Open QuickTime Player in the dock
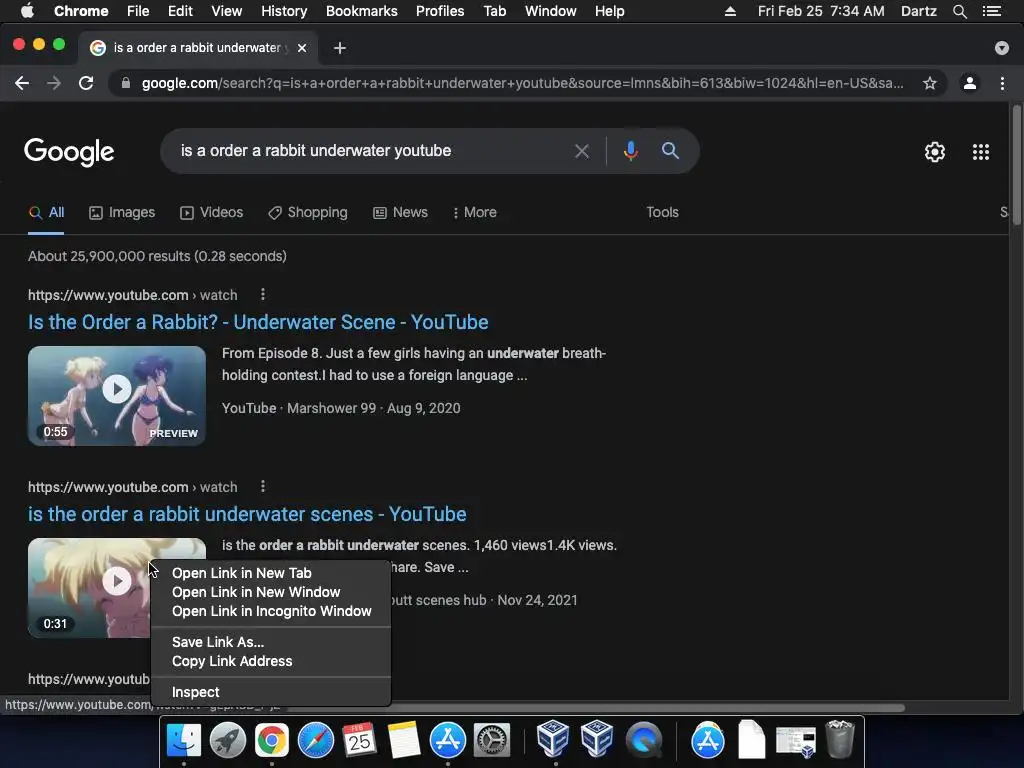 point(644,741)
